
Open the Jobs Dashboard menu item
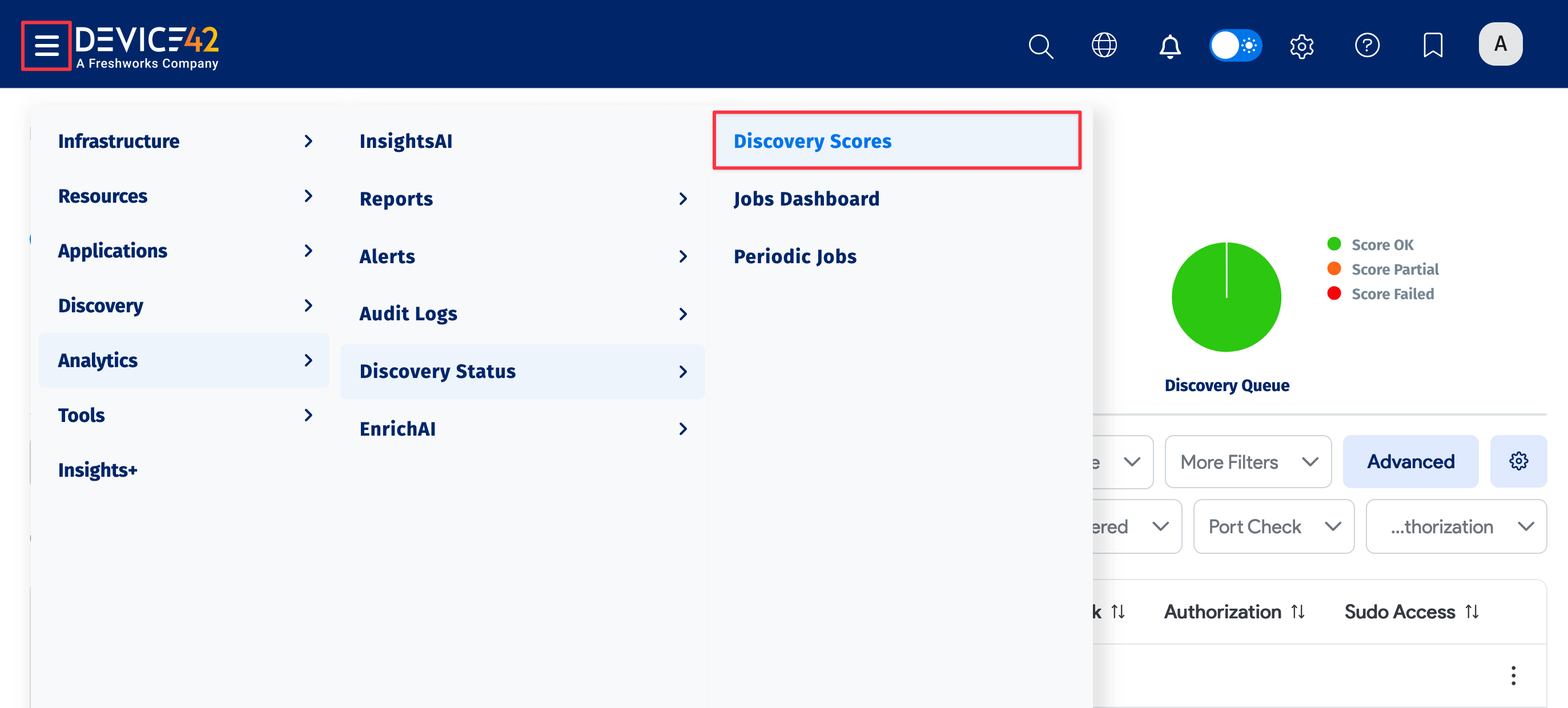pos(806,199)
